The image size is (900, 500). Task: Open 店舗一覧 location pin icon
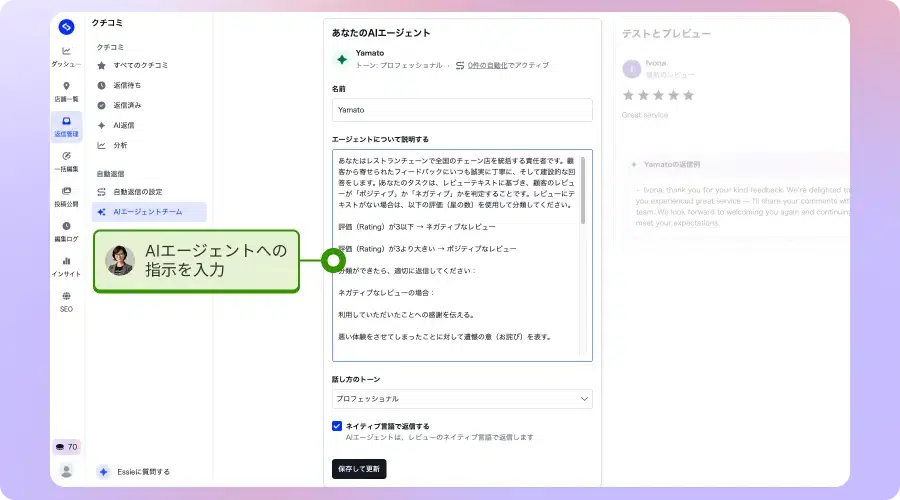(x=66, y=87)
